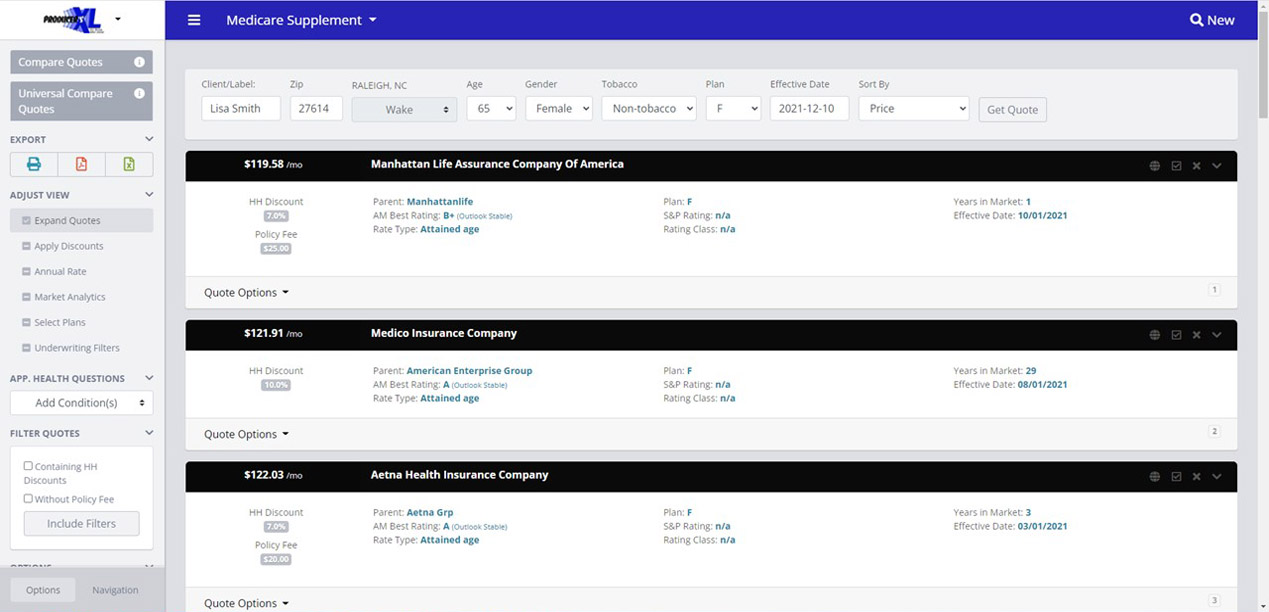Screen dimensions: 1269x612
Task: Open the Gender dropdown
Action: [x=558, y=108]
